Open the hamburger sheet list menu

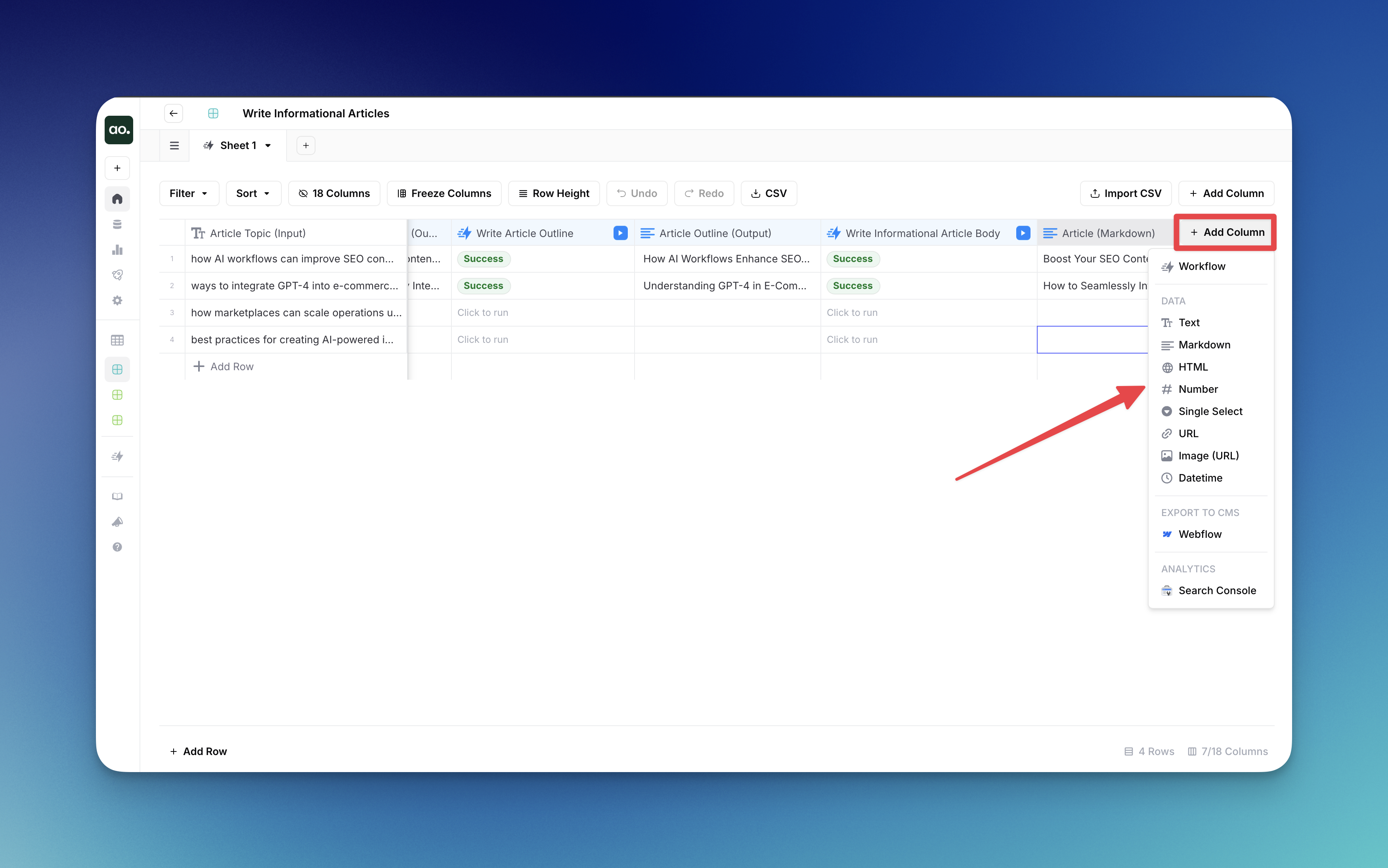coord(174,145)
